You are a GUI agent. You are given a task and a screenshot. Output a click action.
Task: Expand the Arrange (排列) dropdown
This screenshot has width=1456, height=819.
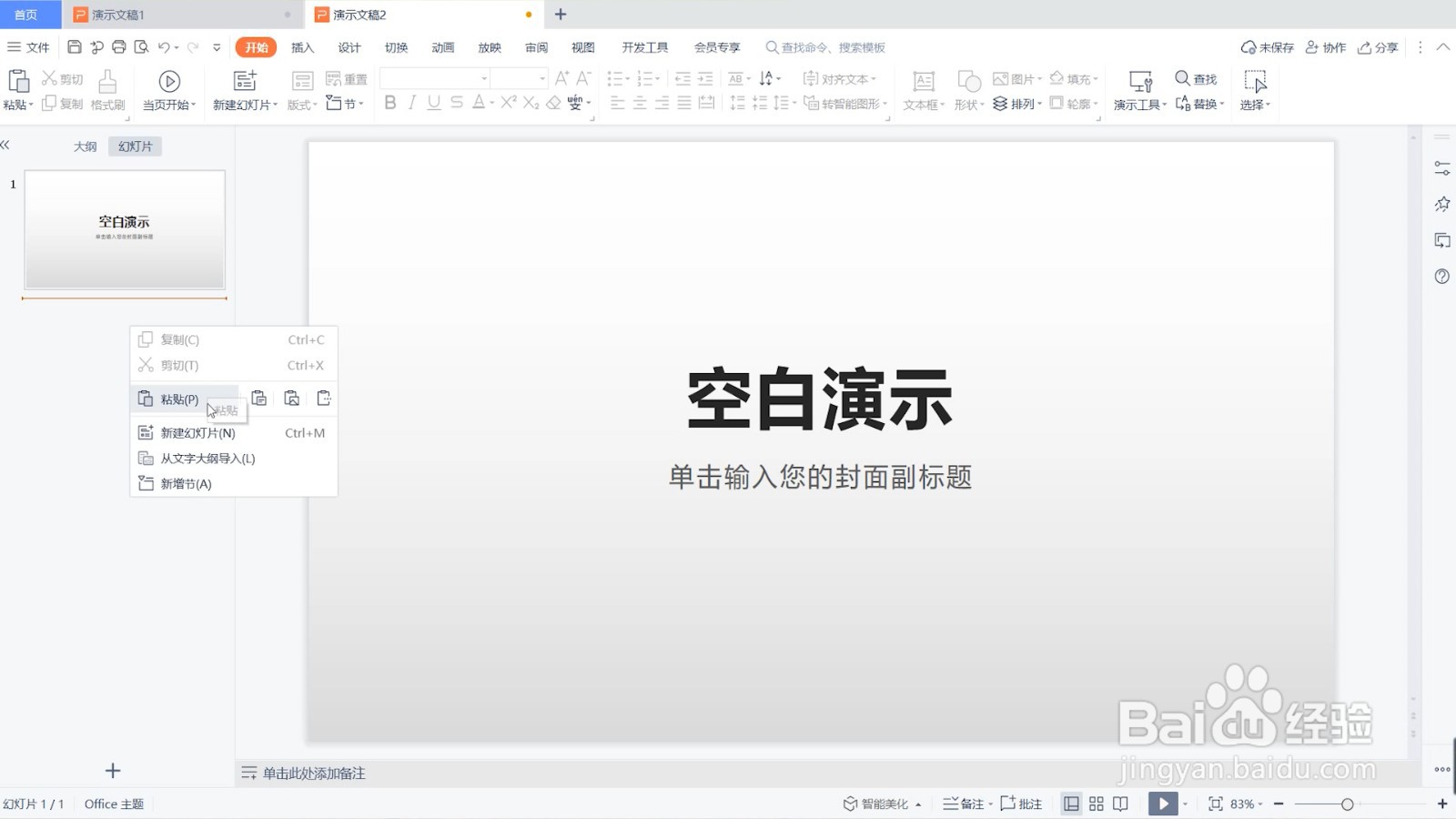(x=1017, y=104)
